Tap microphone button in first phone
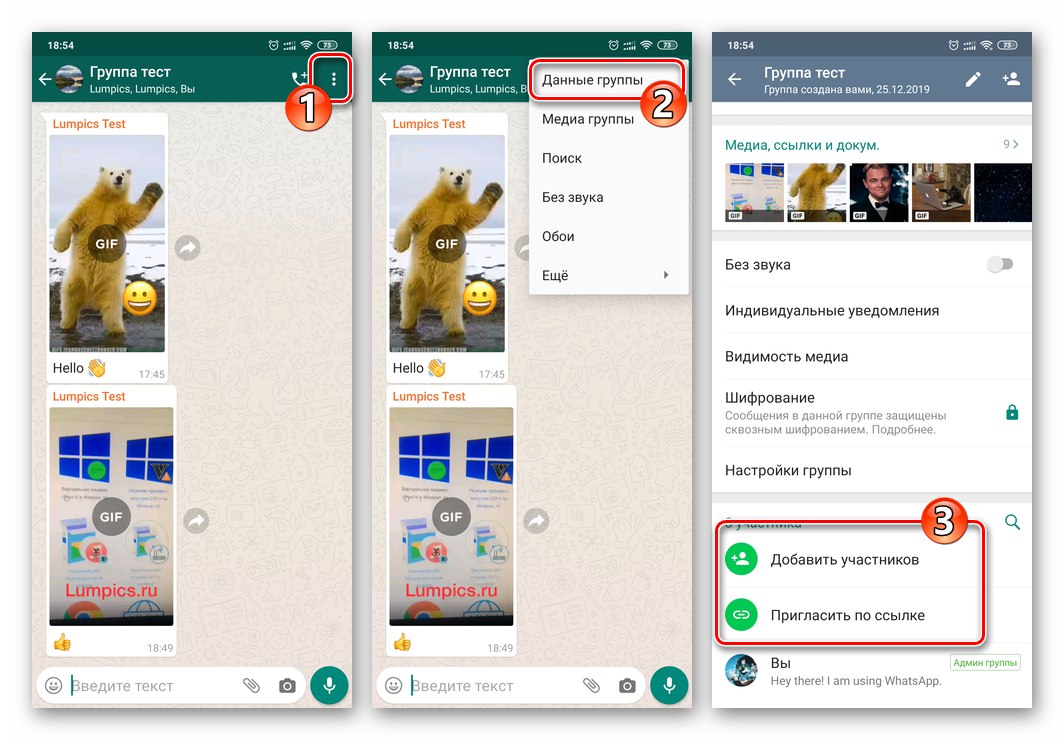 (329, 686)
